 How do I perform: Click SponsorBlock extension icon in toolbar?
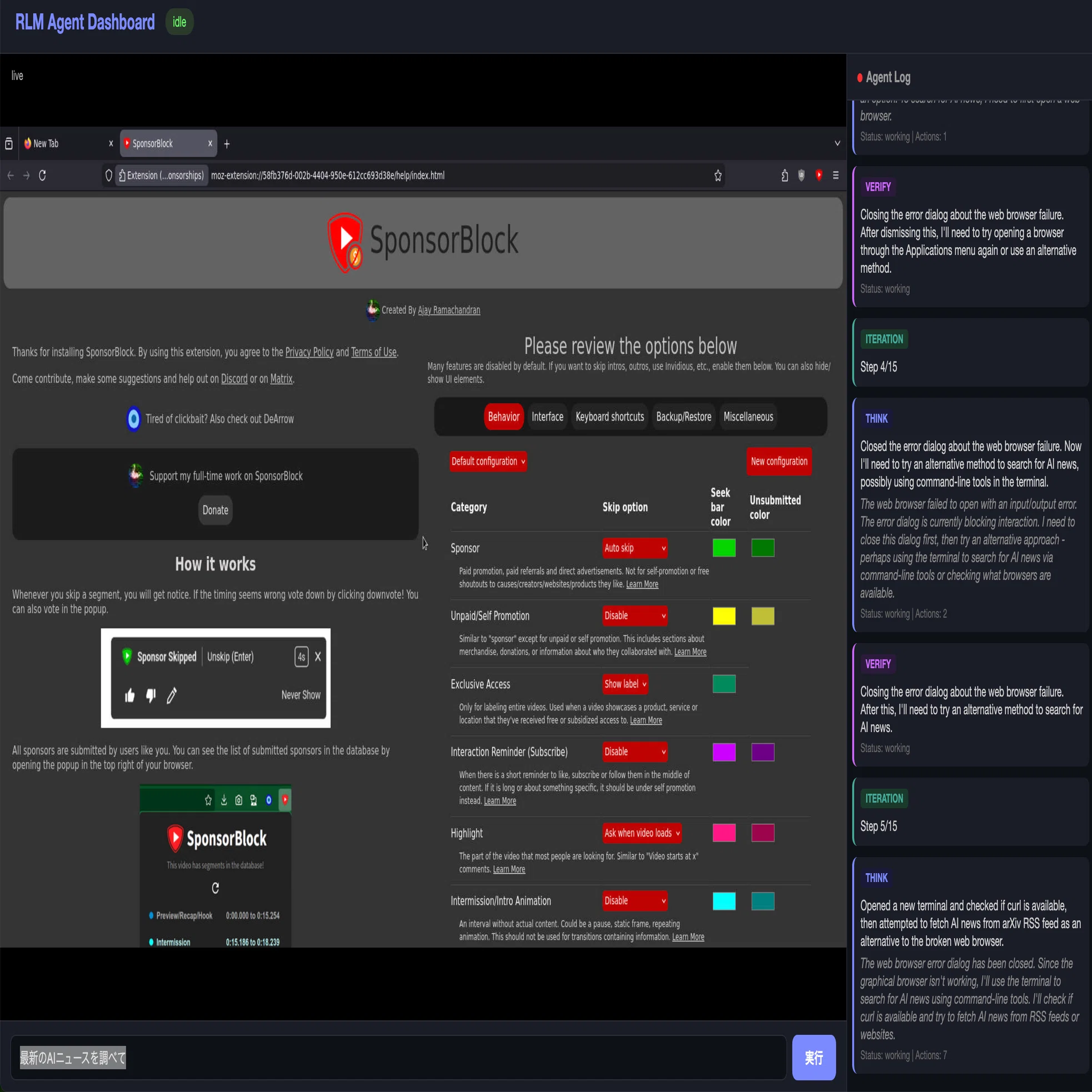tap(818, 176)
